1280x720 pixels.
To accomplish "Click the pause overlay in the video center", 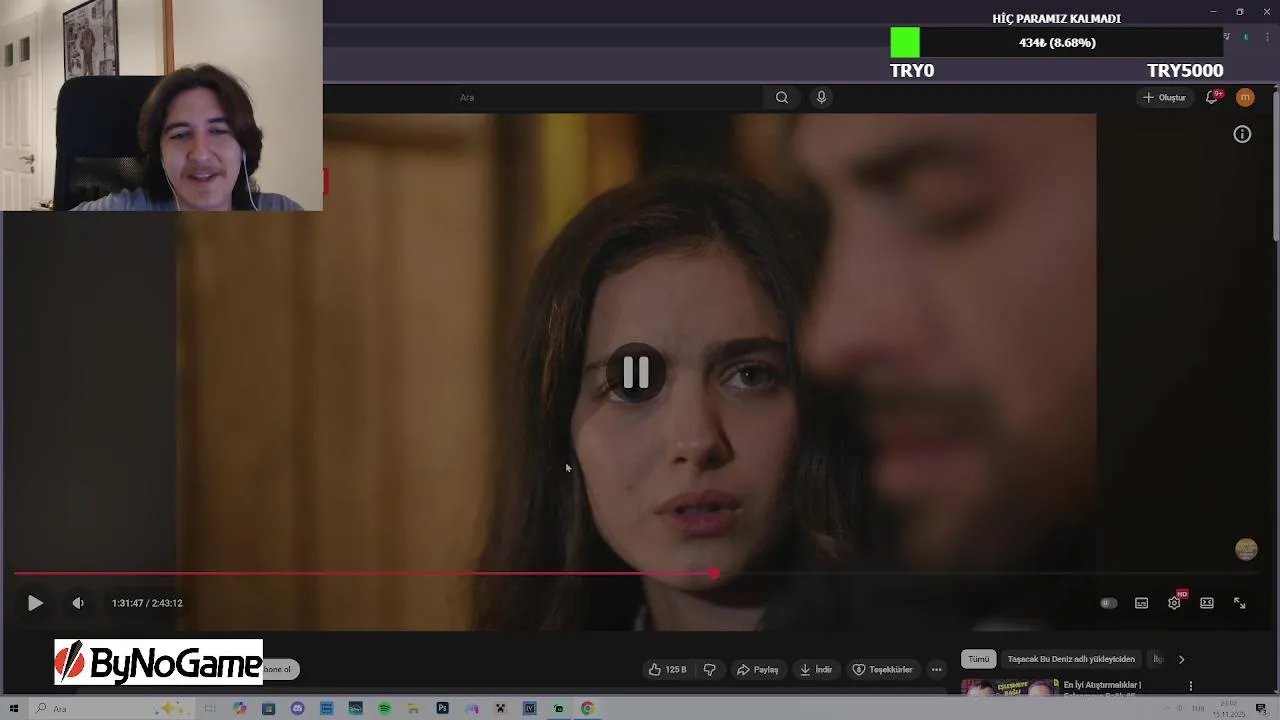I will pyautogui.click(x=636, y=373).
